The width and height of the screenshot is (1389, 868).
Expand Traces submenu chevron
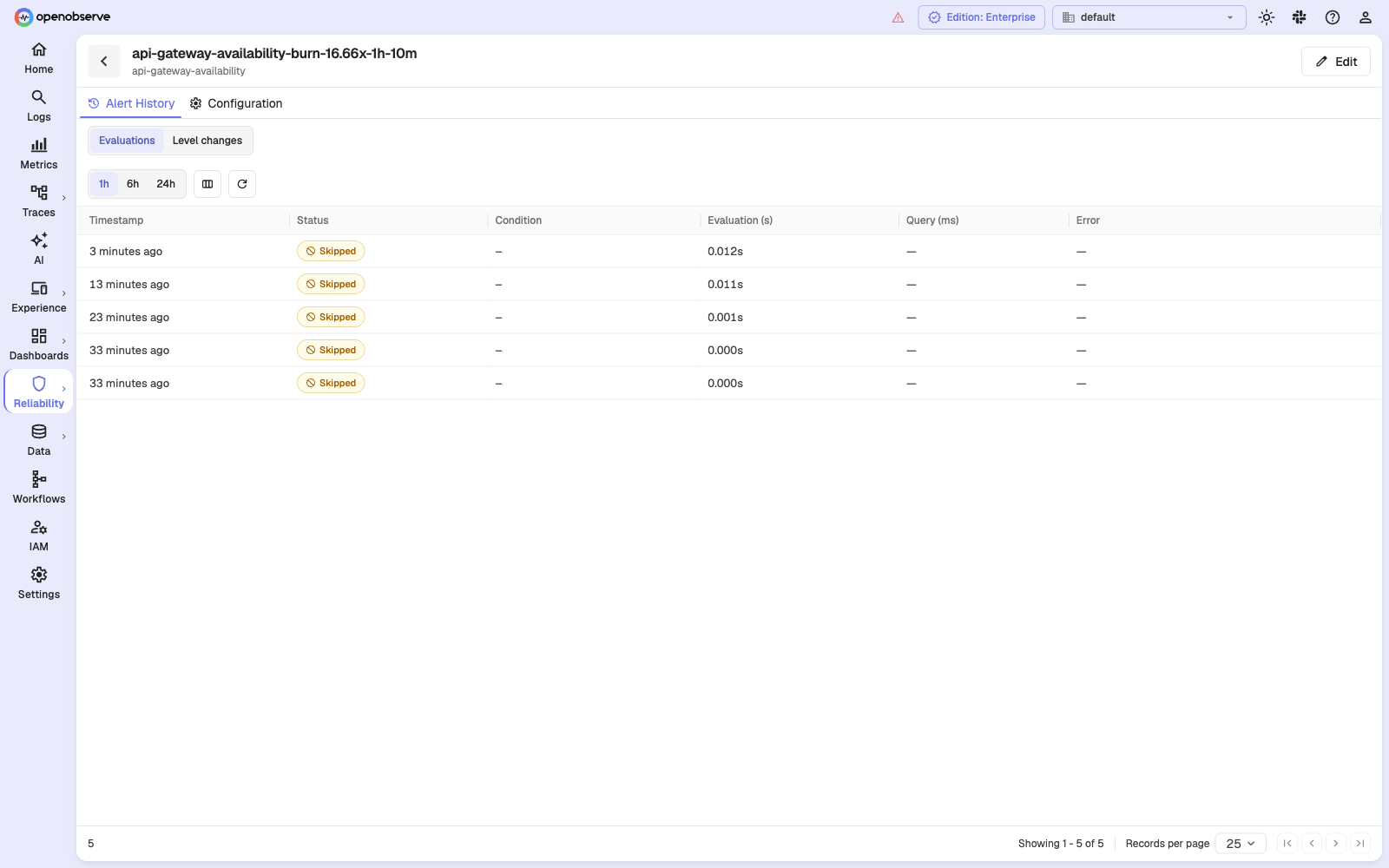click(64, 198)
